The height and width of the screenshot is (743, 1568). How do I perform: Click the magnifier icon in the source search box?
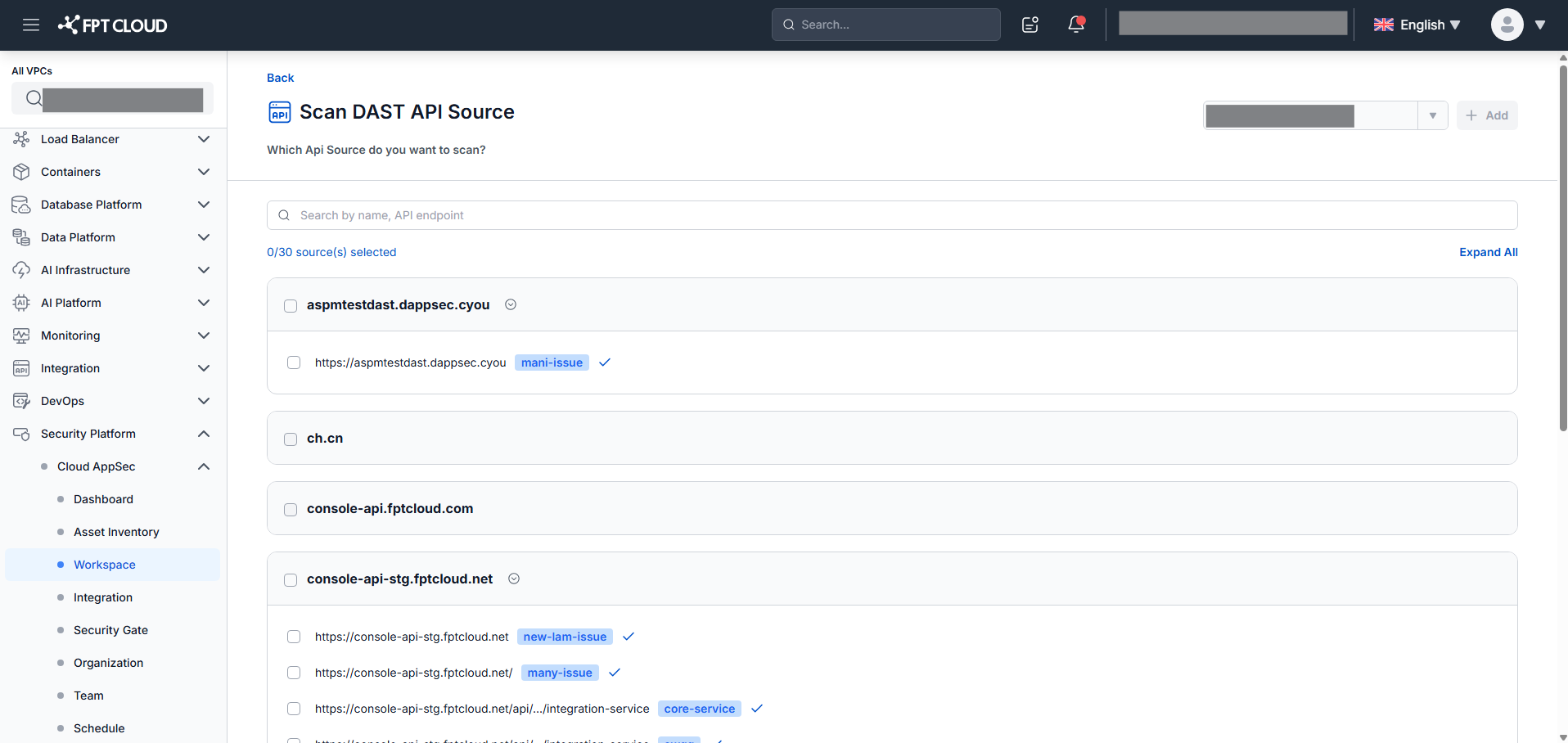click(x=284, y=215)
